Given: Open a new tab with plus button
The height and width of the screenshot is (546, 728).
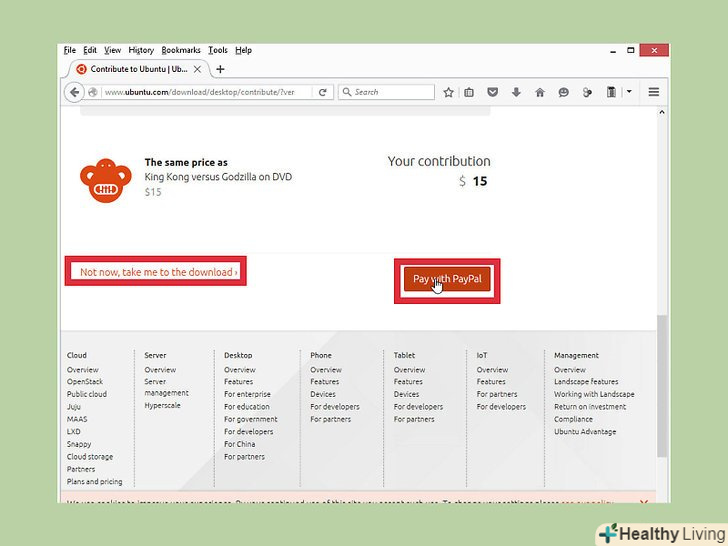Looking at the screenshot, I should coord(220,69).
